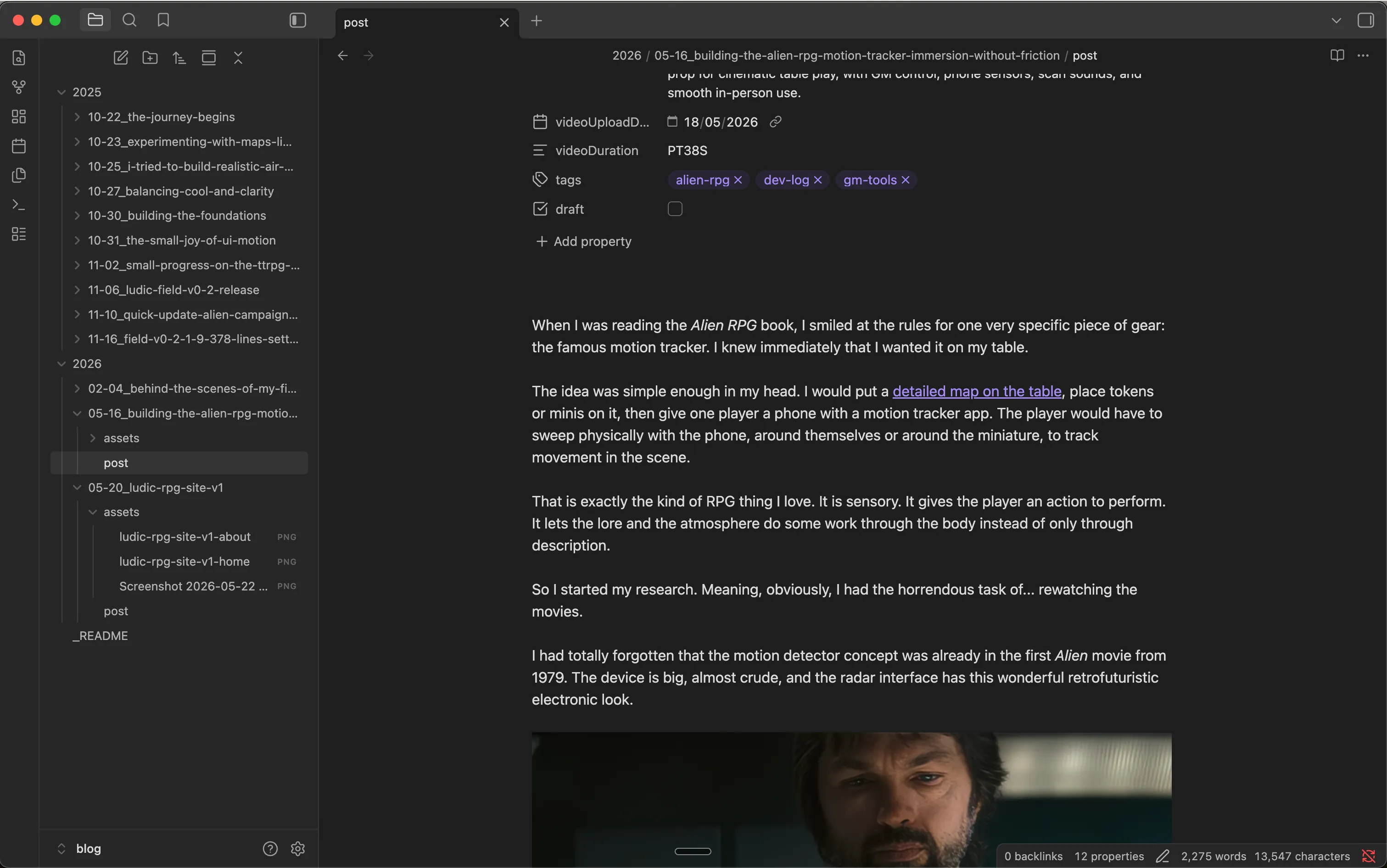
Task: Expand the 10-27_balancing-cool-and-clarity folder
Action: [77, 191]
